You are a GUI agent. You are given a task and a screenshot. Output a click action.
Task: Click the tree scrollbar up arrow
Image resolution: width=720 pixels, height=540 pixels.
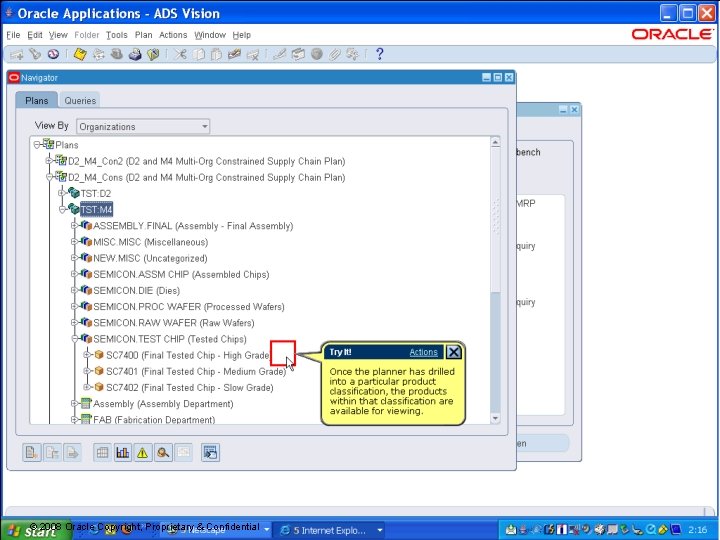(x=495, y=142)
